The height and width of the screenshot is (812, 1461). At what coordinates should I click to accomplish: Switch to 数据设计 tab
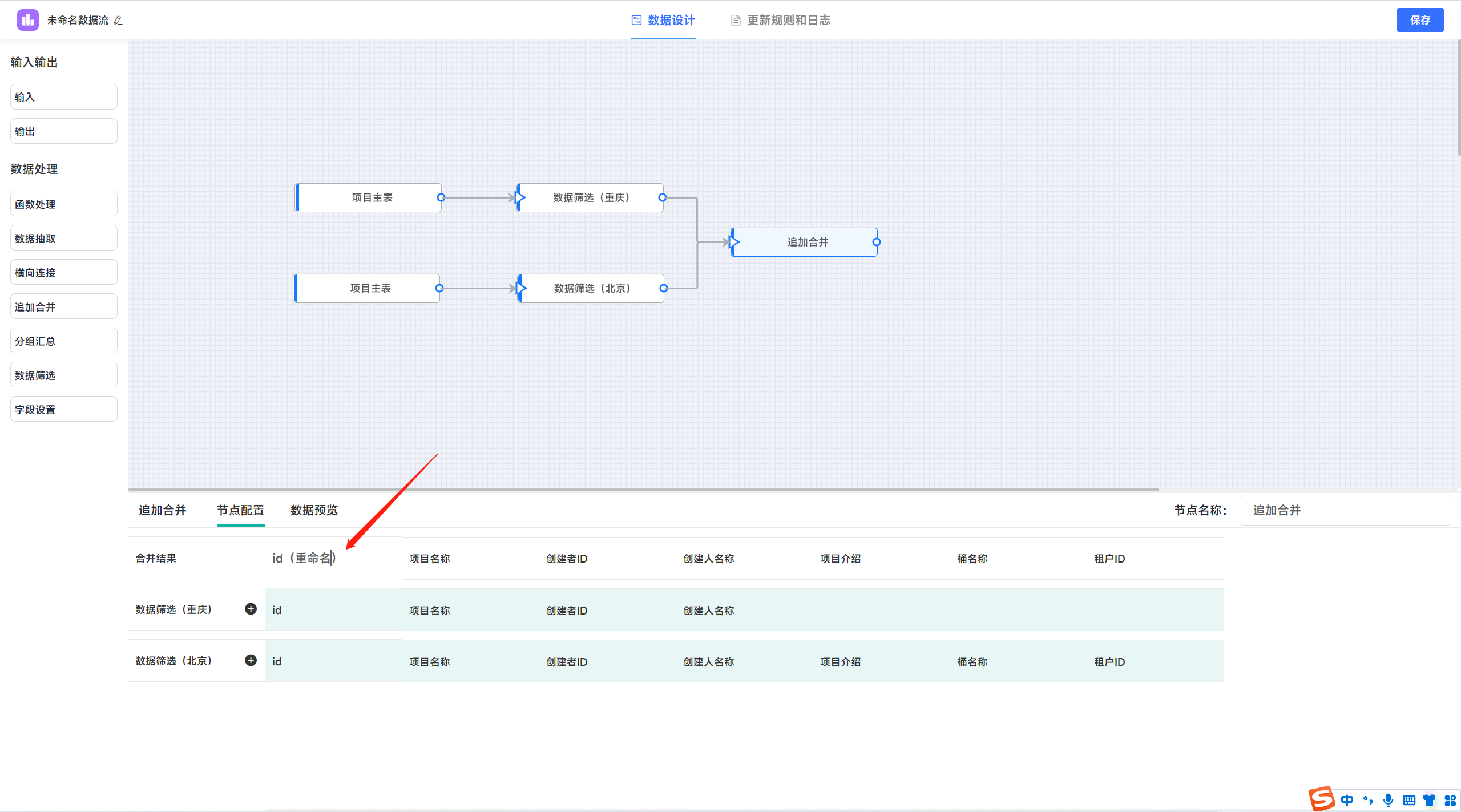pos(663,20)
